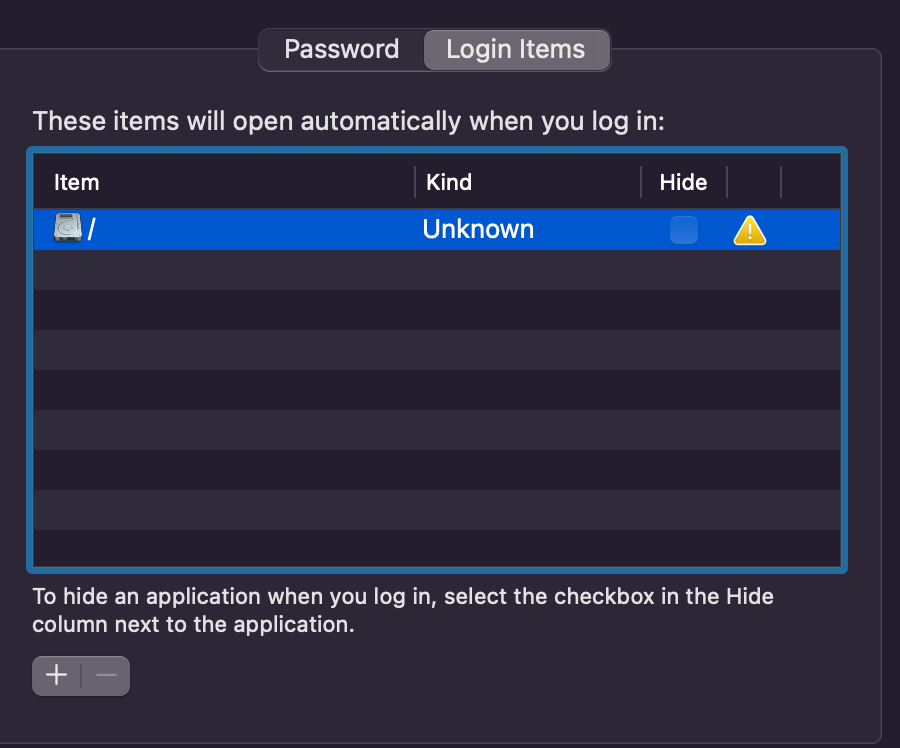Sort list by the Item column header
The width and height of the screenshot is (900, 748).
click(77, 182)
